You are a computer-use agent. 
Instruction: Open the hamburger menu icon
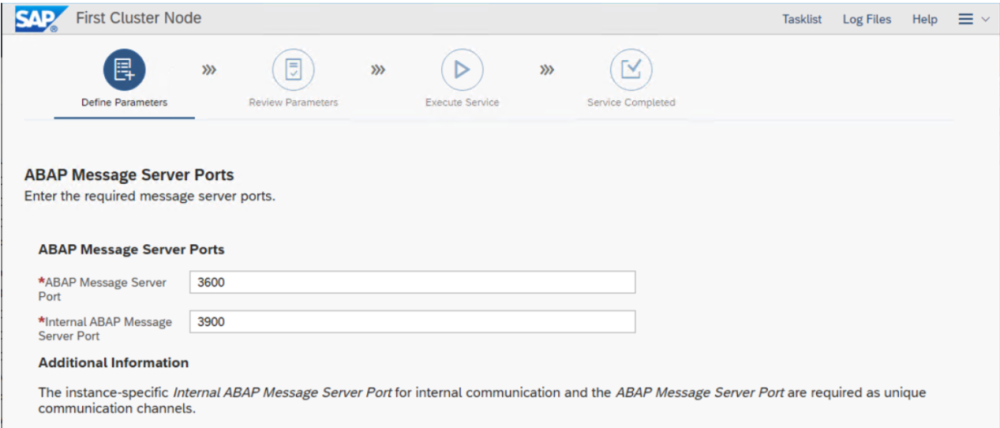(x=965, y=19)
